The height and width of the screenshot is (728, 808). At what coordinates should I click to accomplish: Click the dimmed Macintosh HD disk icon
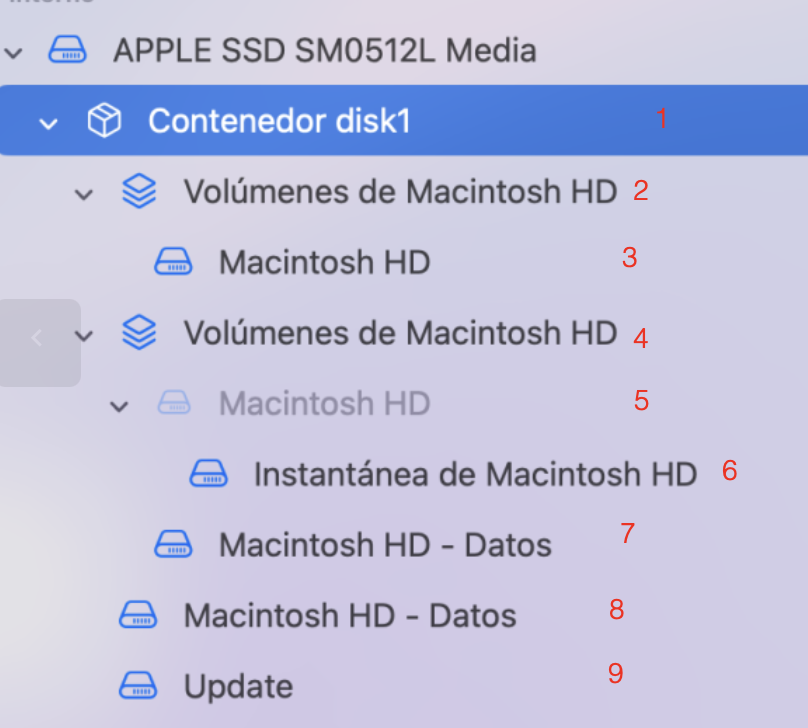coord(173,404)
